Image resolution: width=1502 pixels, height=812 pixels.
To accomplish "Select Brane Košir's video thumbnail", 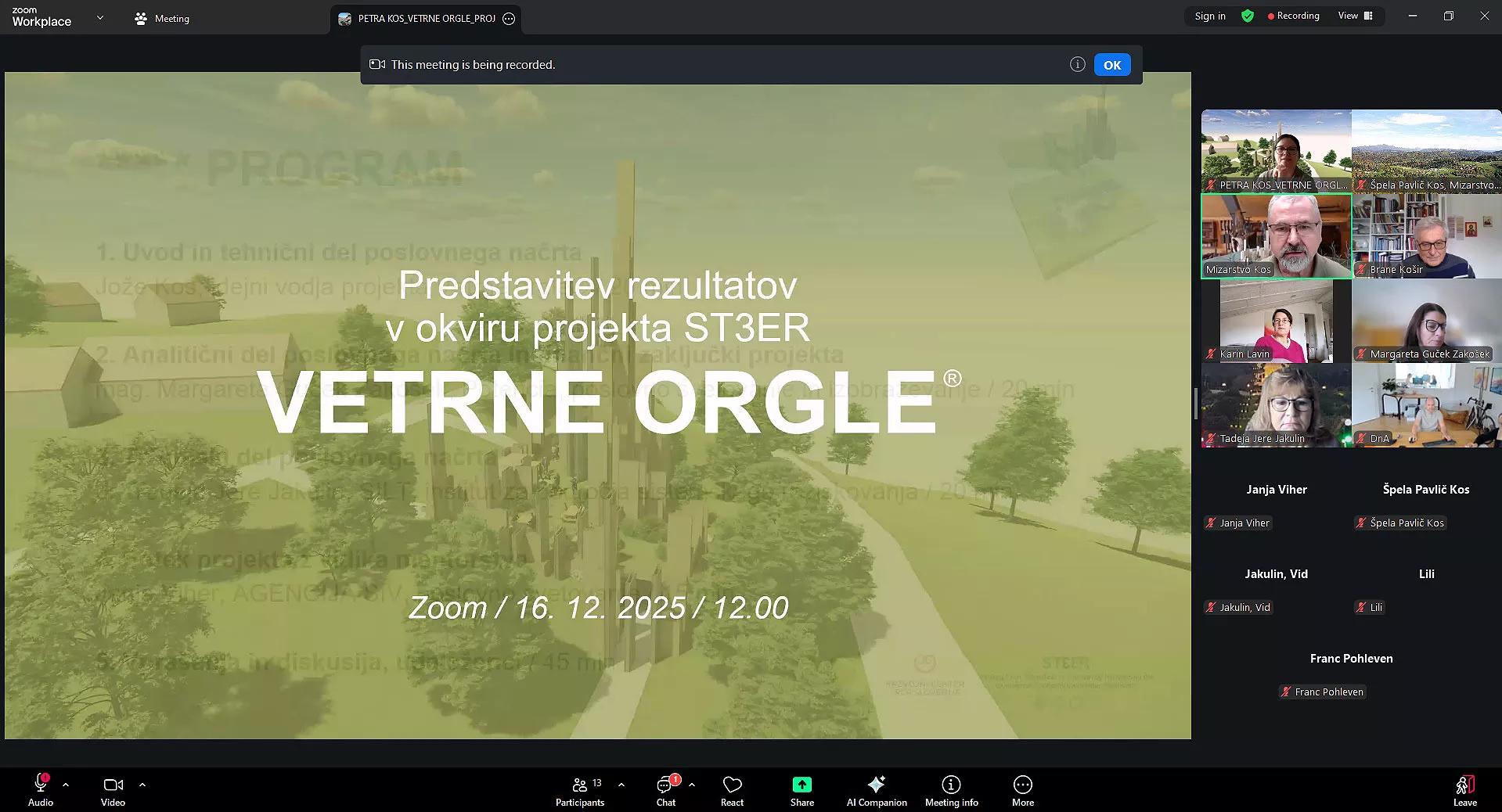I will (x=1426, y=235).
